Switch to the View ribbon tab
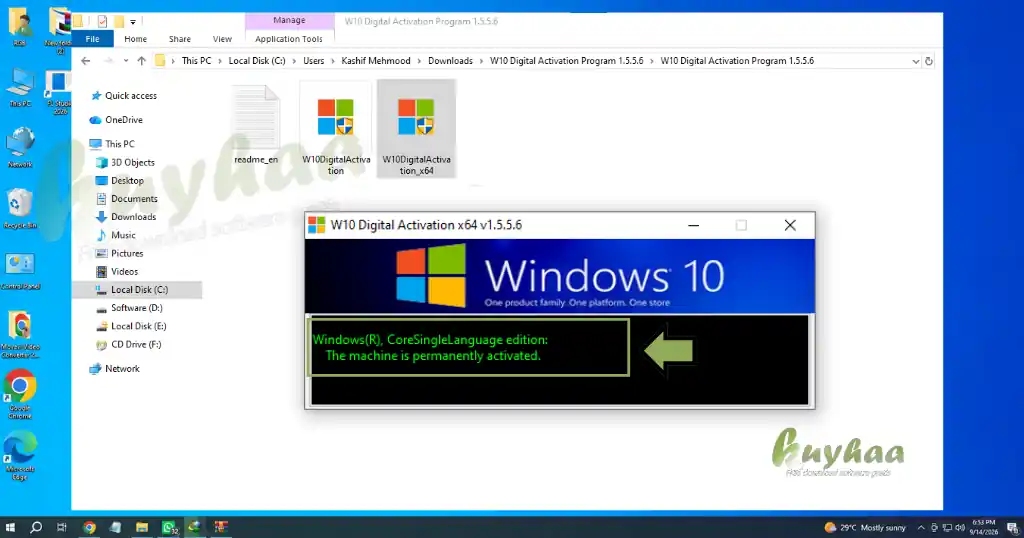The image size is (1024, 538). click(x=222, y=39)
